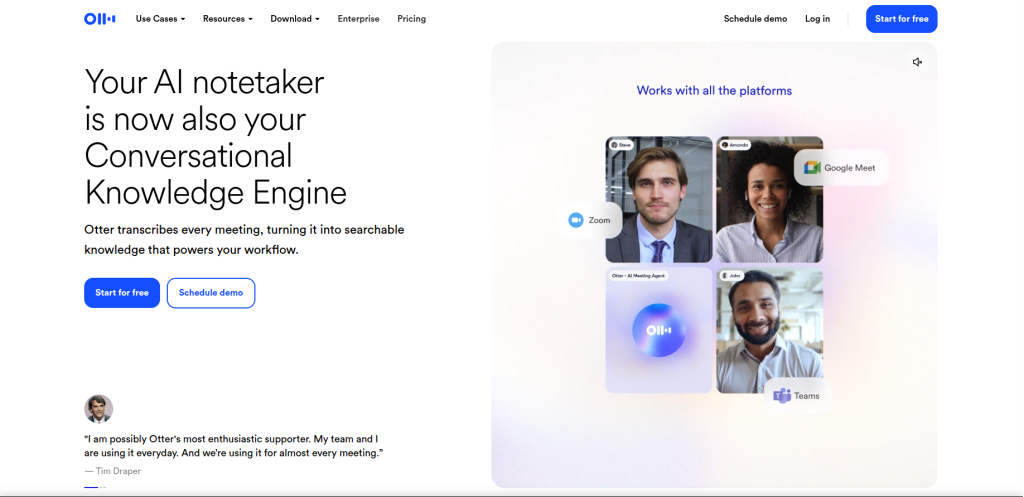Click the Microsoft Teams icon badge
The height and width of the screenshot is (497, 1024).
coord(782,396)
